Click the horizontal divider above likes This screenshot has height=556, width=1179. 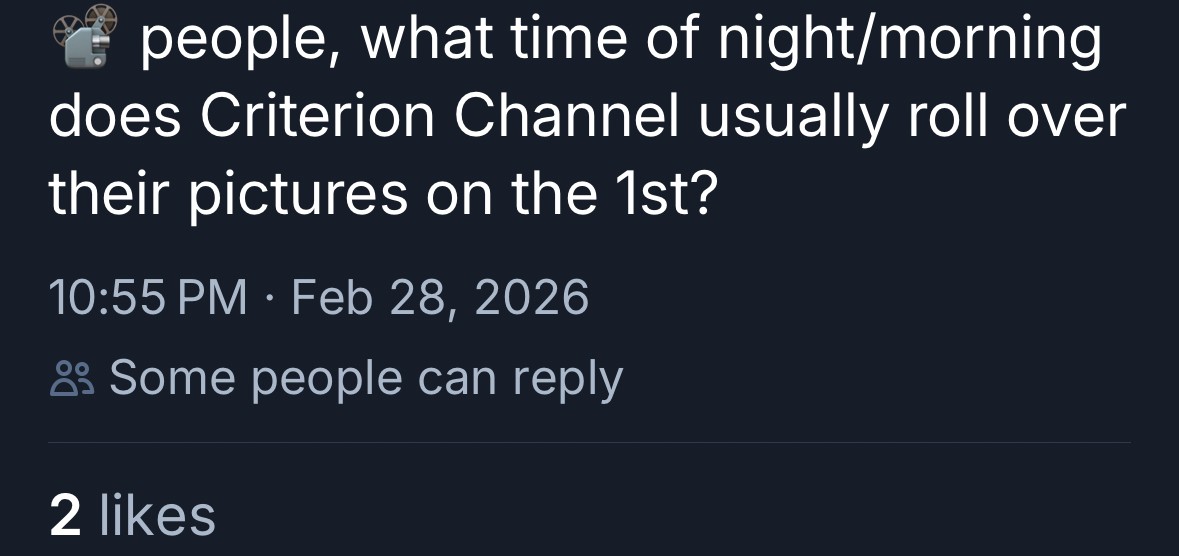click(x=589, y=443)
